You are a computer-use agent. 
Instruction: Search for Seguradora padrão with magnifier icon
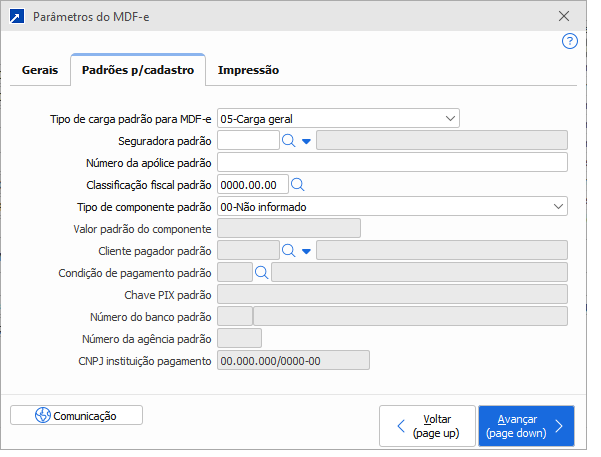[x=288, y=141]
